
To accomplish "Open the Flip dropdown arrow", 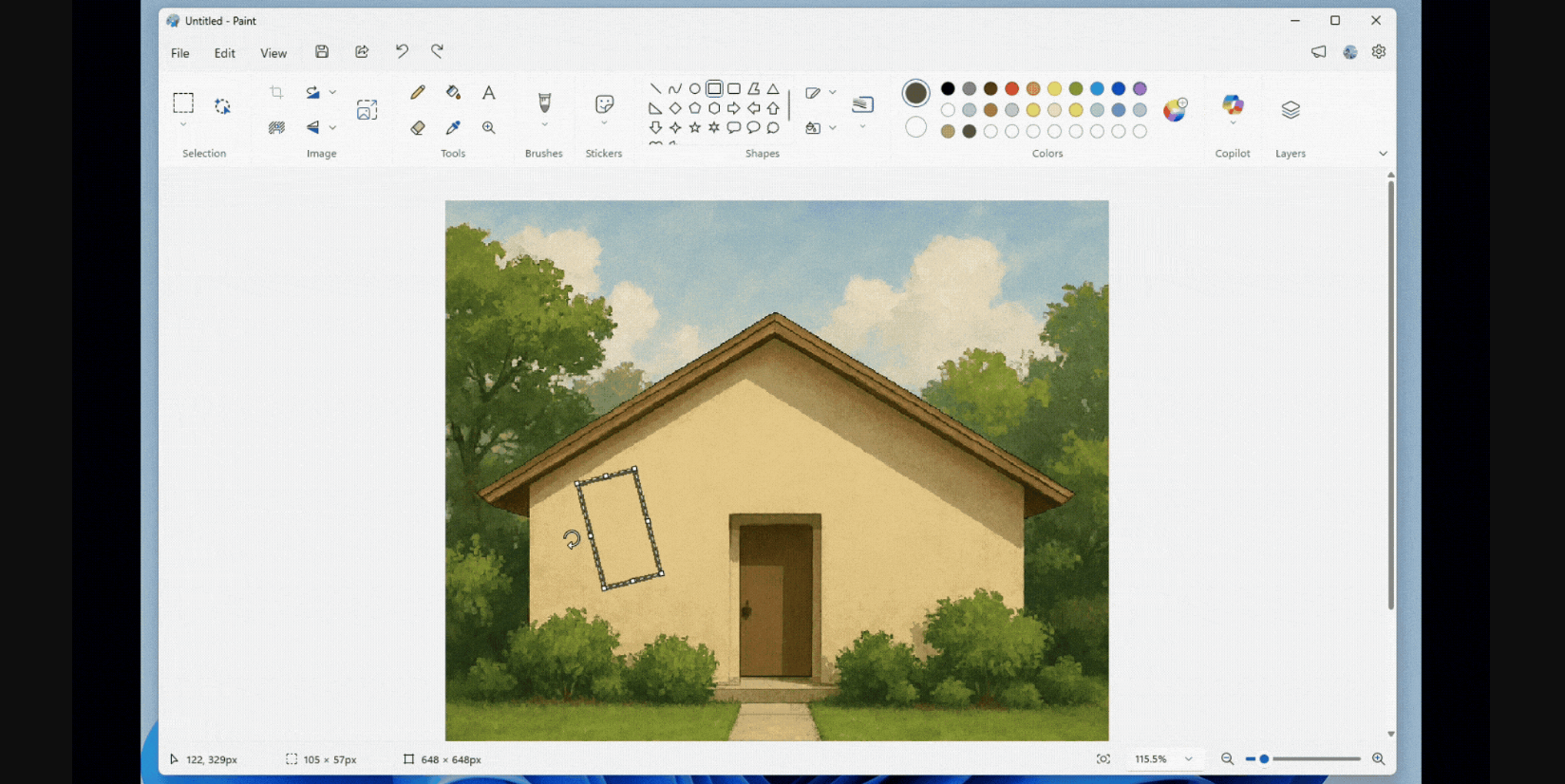I will click(332, 127).
